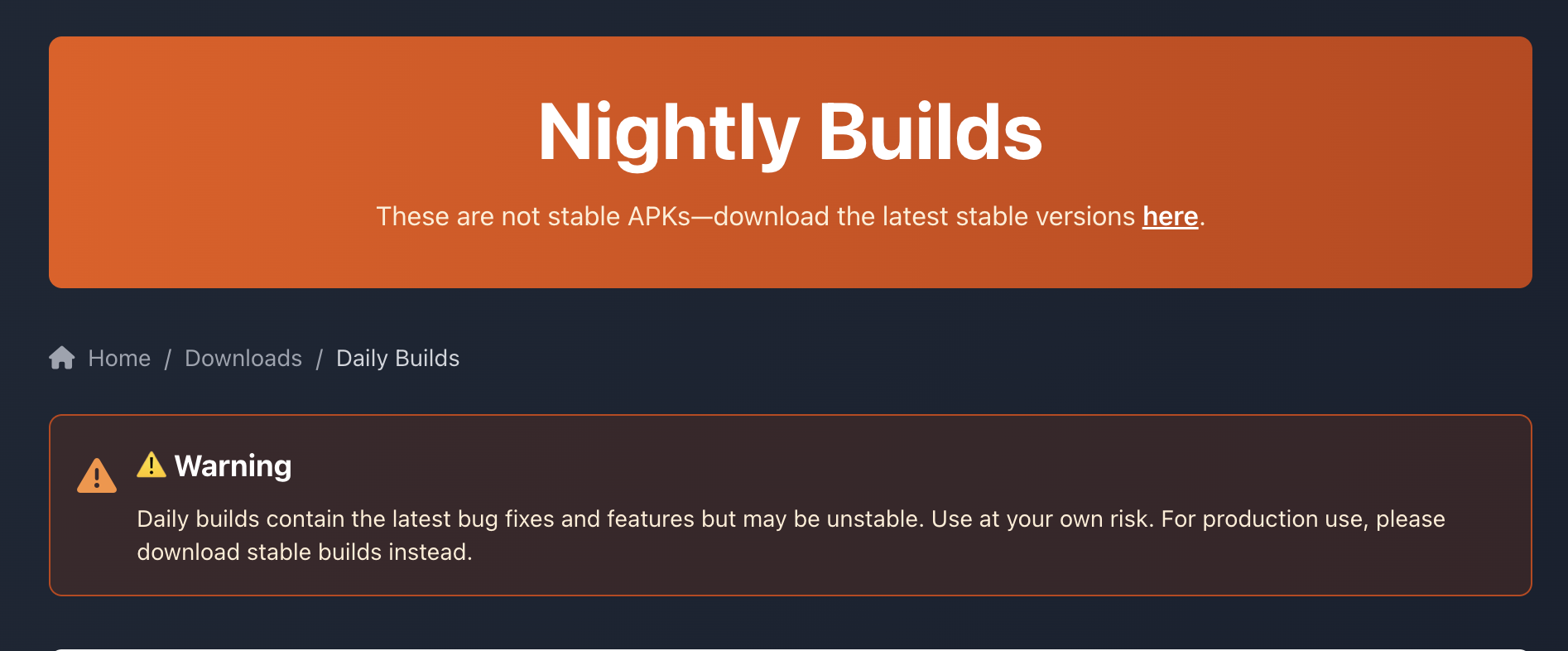The image size is (1568, 651).
Task: Open the card appearing at the bottom edge
Action: coord(788,646)
